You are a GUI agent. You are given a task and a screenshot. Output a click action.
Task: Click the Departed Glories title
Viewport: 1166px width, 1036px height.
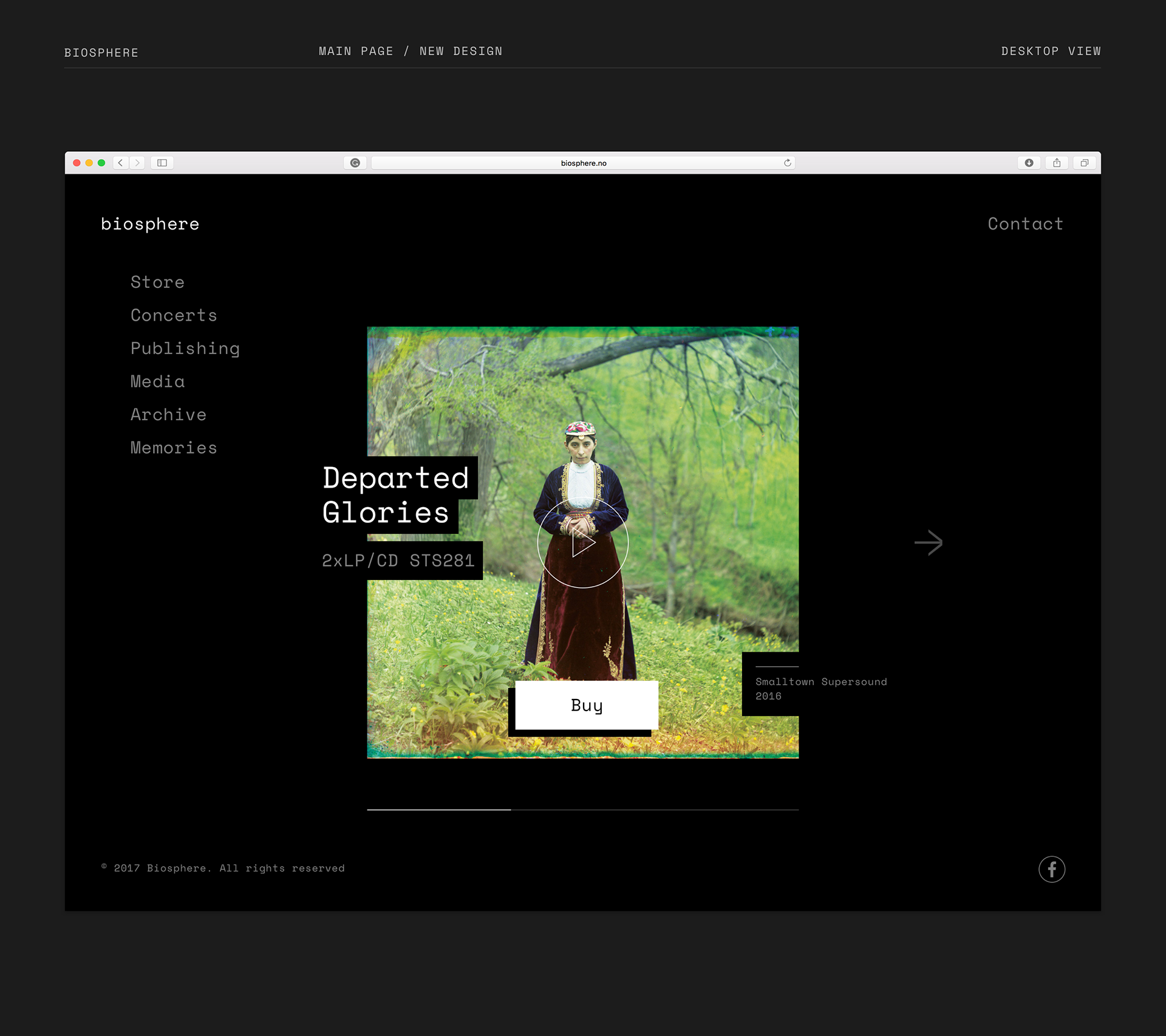pyautogui.click(x=396, y=495)
